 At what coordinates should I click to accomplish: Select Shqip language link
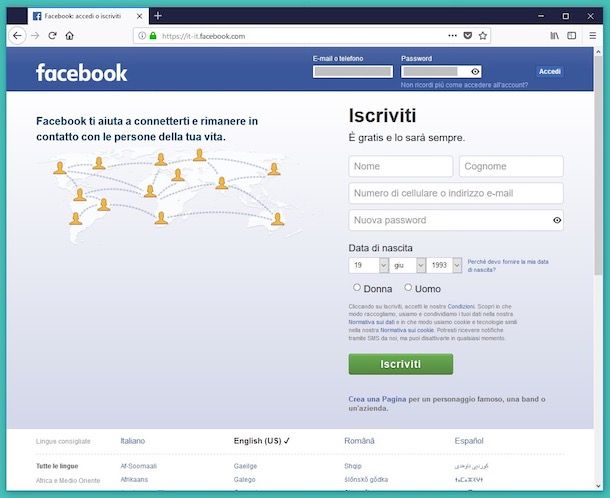point(352,466)
